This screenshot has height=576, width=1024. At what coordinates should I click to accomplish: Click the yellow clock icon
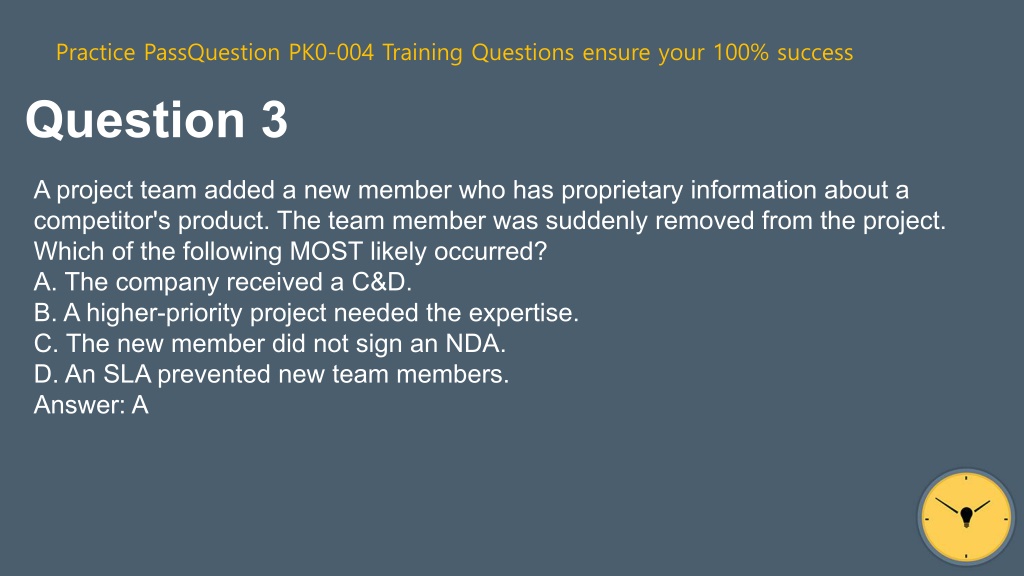[x=966, y=517]
